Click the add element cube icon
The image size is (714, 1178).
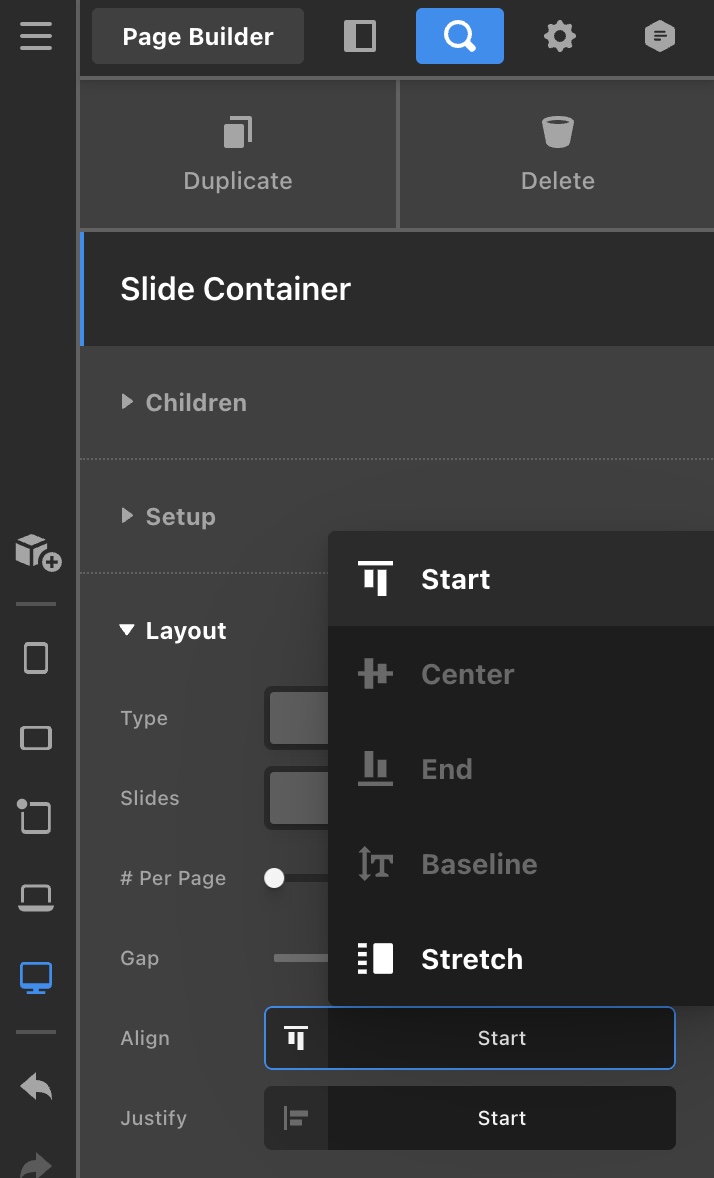(x=37, y=551)
